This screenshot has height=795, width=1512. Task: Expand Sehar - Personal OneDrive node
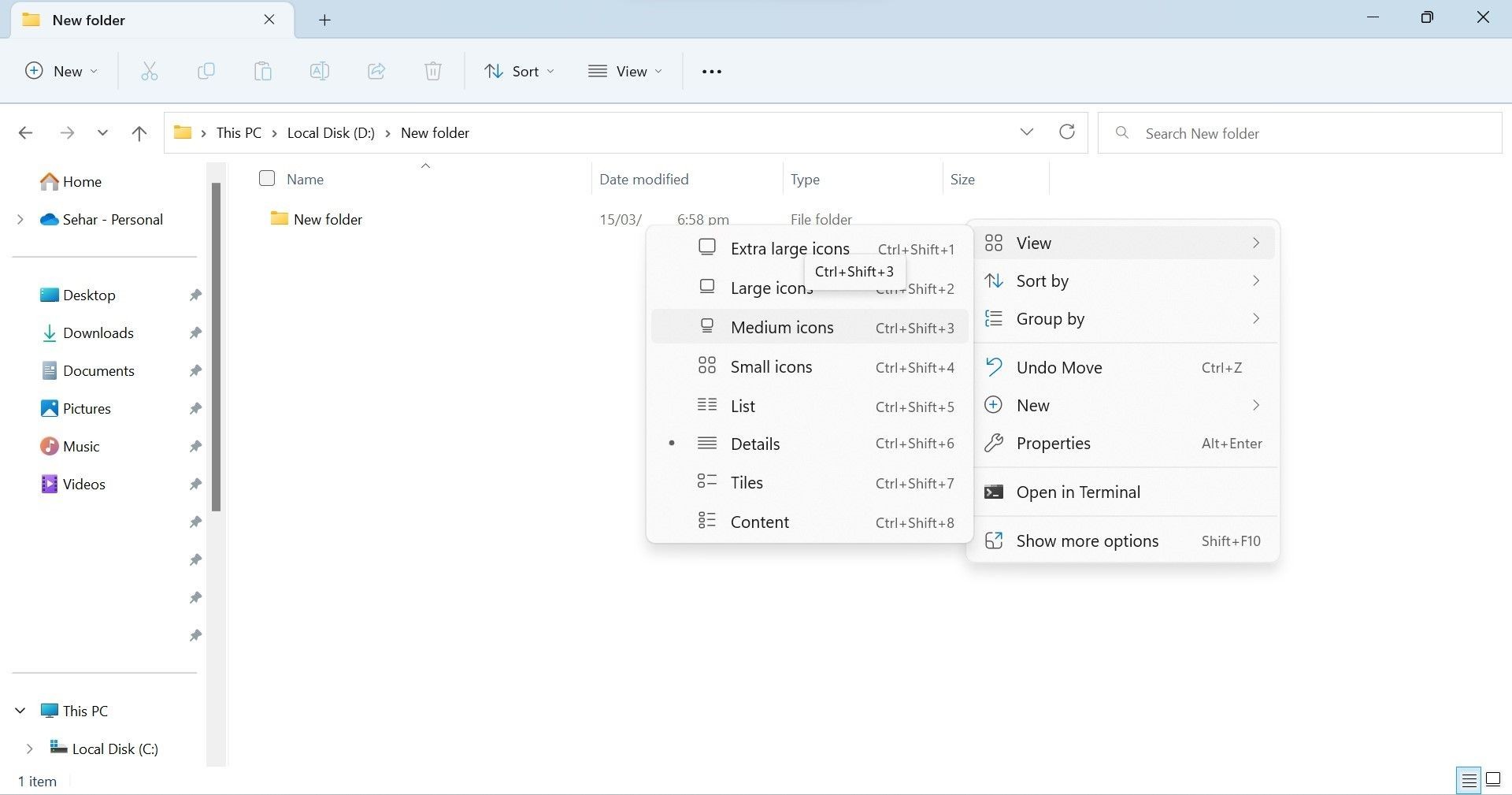point(20,219)
